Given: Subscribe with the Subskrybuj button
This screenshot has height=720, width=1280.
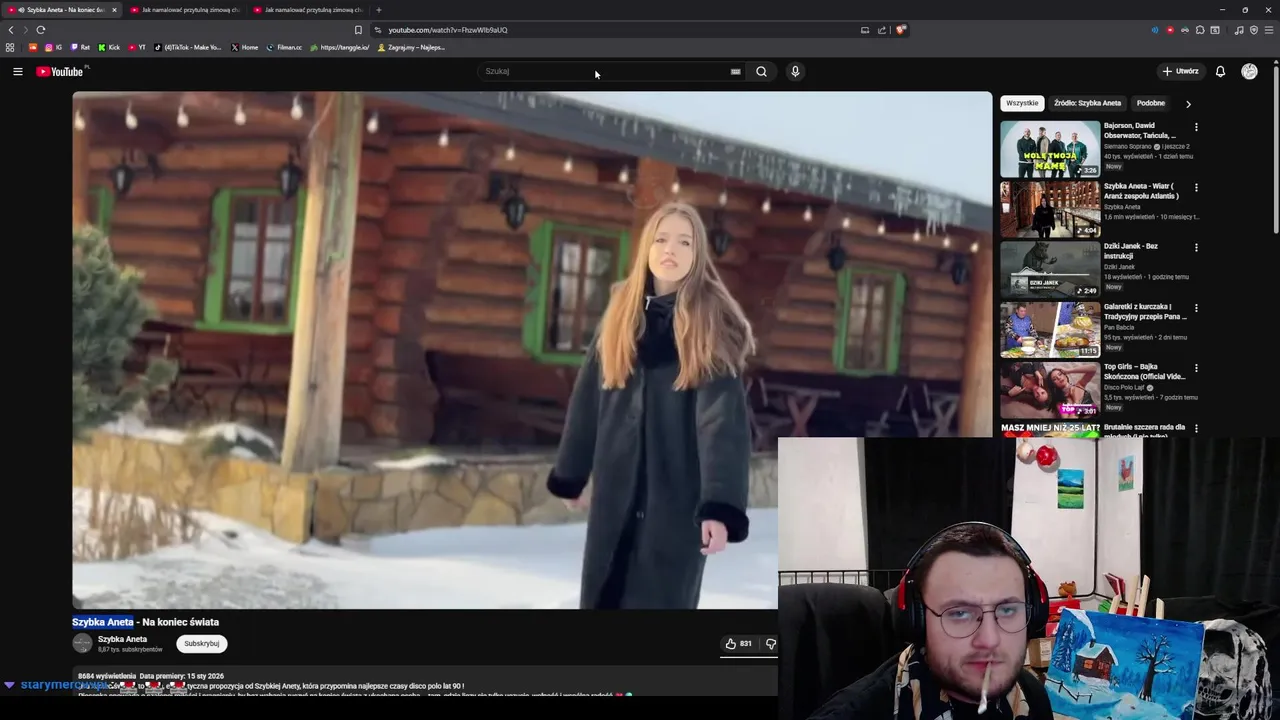Looking at the screenshot, I should 201,644.
